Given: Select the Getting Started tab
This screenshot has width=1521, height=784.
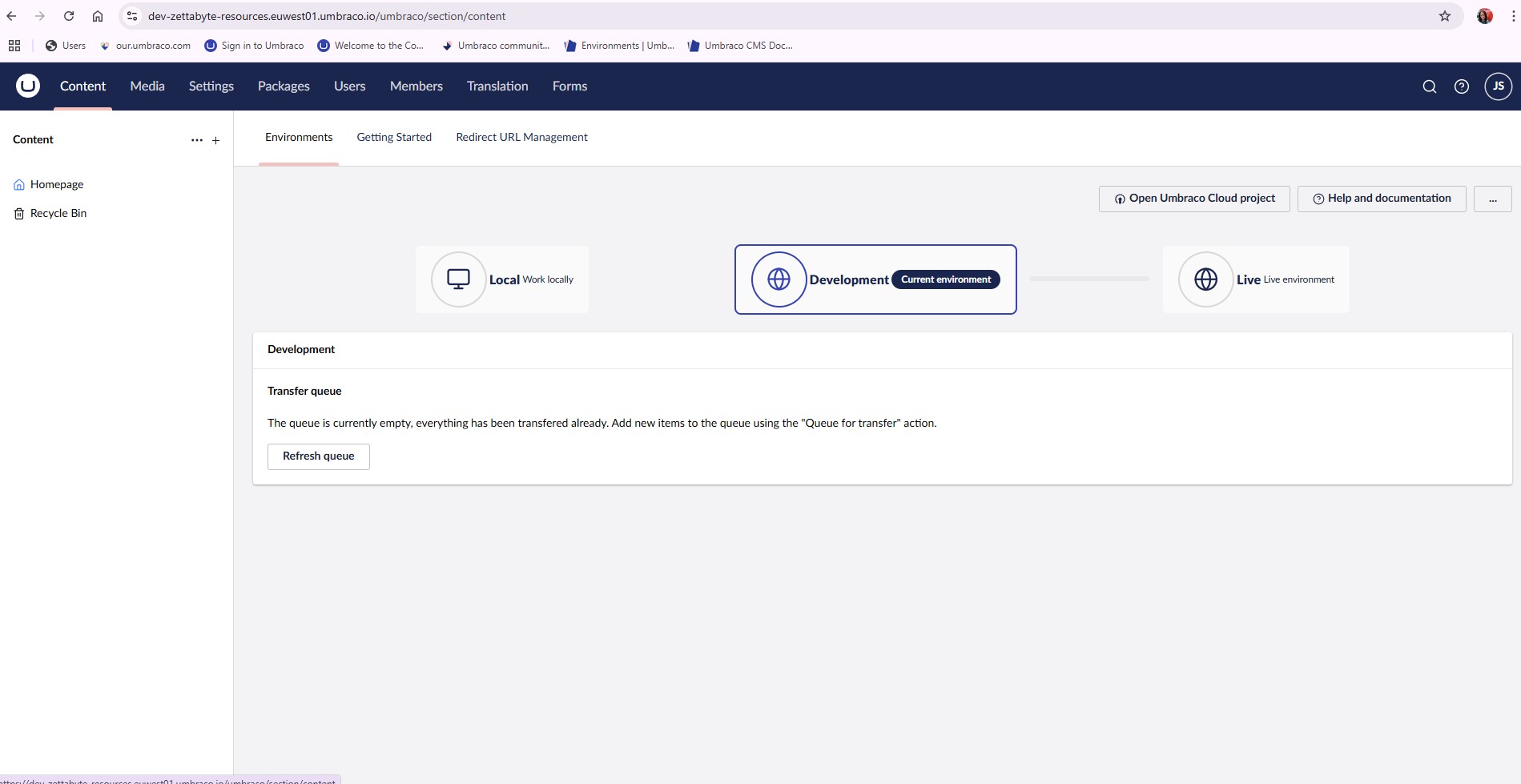Looking at the screenshot, I should click(394, 138).
